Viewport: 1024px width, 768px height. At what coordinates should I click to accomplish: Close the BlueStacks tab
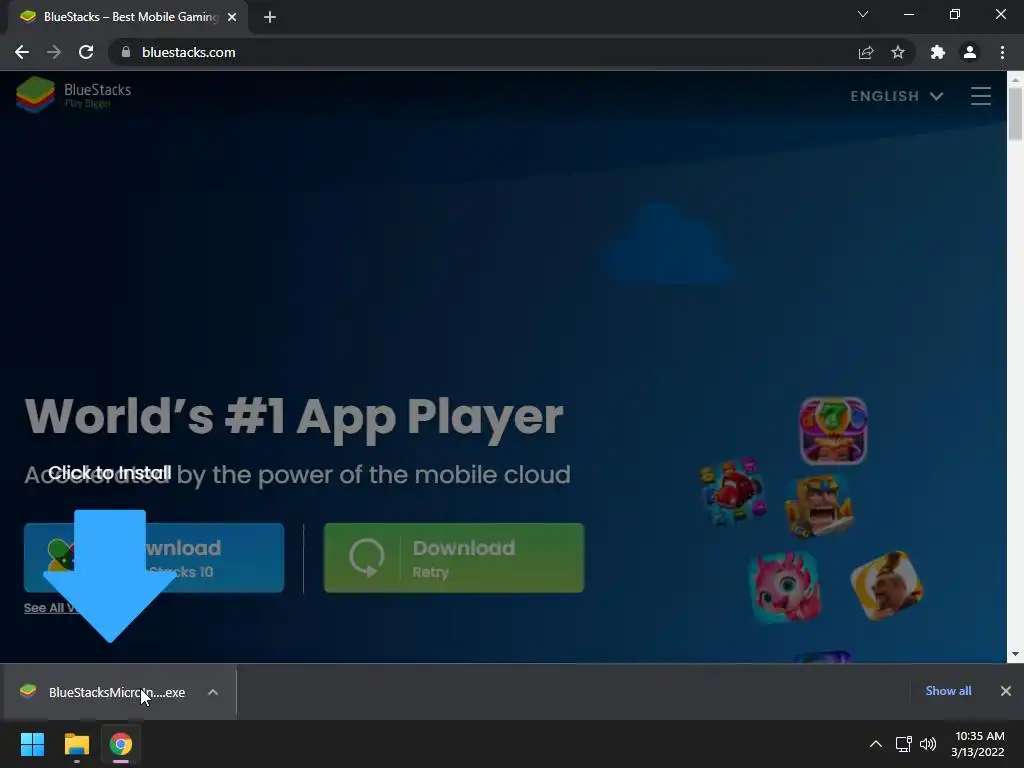point(232,17)
